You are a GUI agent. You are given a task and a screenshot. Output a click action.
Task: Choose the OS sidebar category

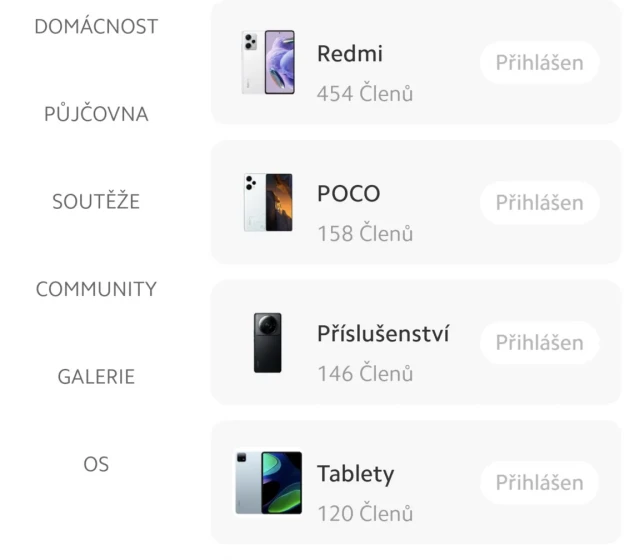coord(96,464)
